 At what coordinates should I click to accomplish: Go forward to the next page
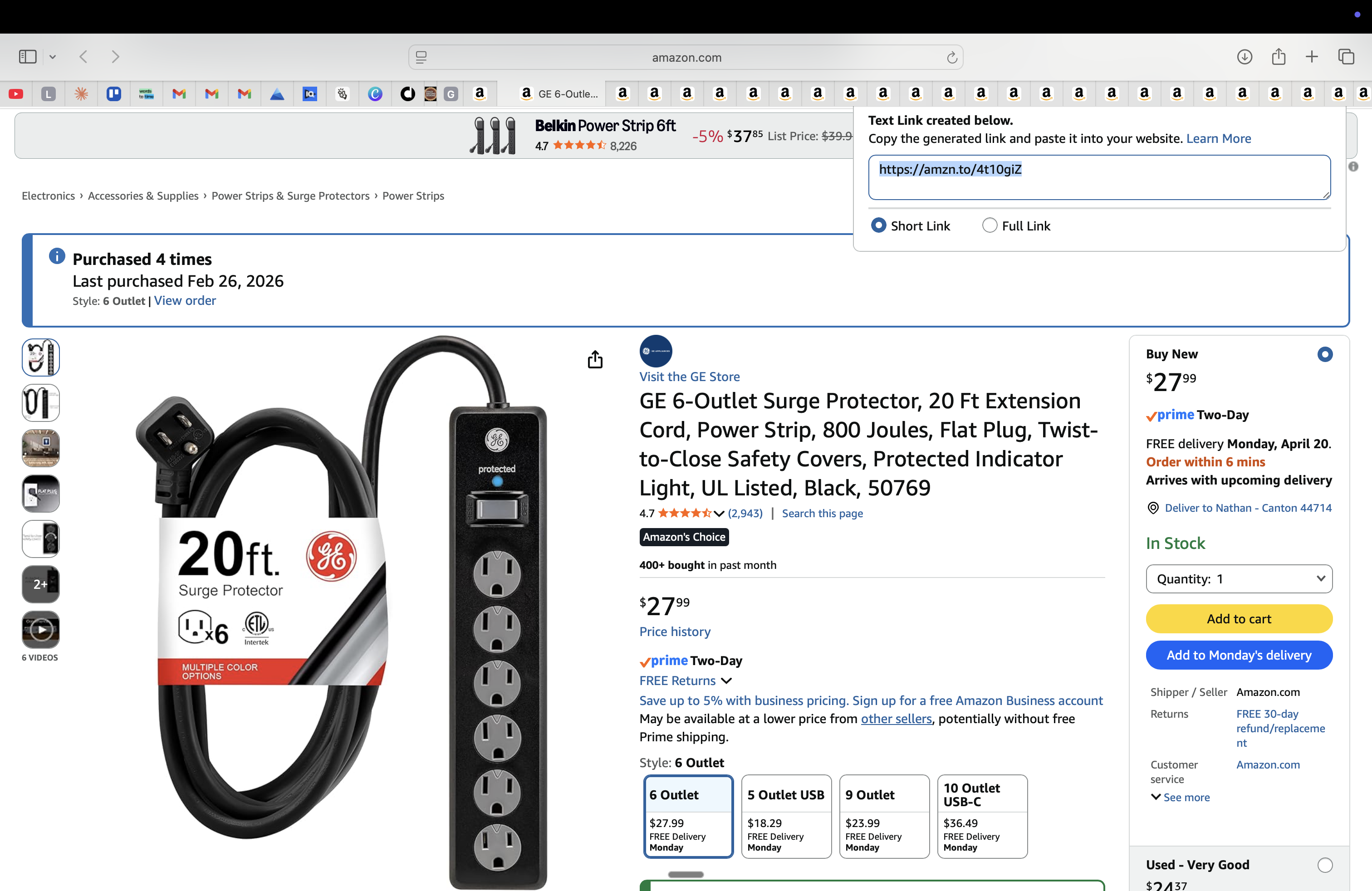(x=115, y=56)
